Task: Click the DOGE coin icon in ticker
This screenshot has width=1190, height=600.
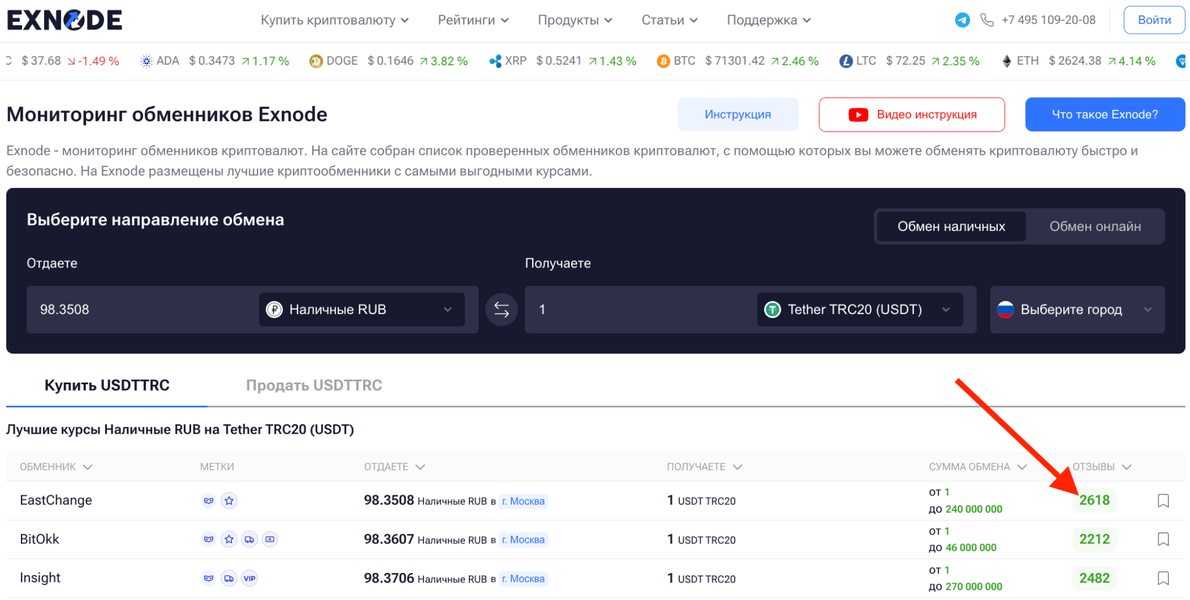Action: (316, 61)
